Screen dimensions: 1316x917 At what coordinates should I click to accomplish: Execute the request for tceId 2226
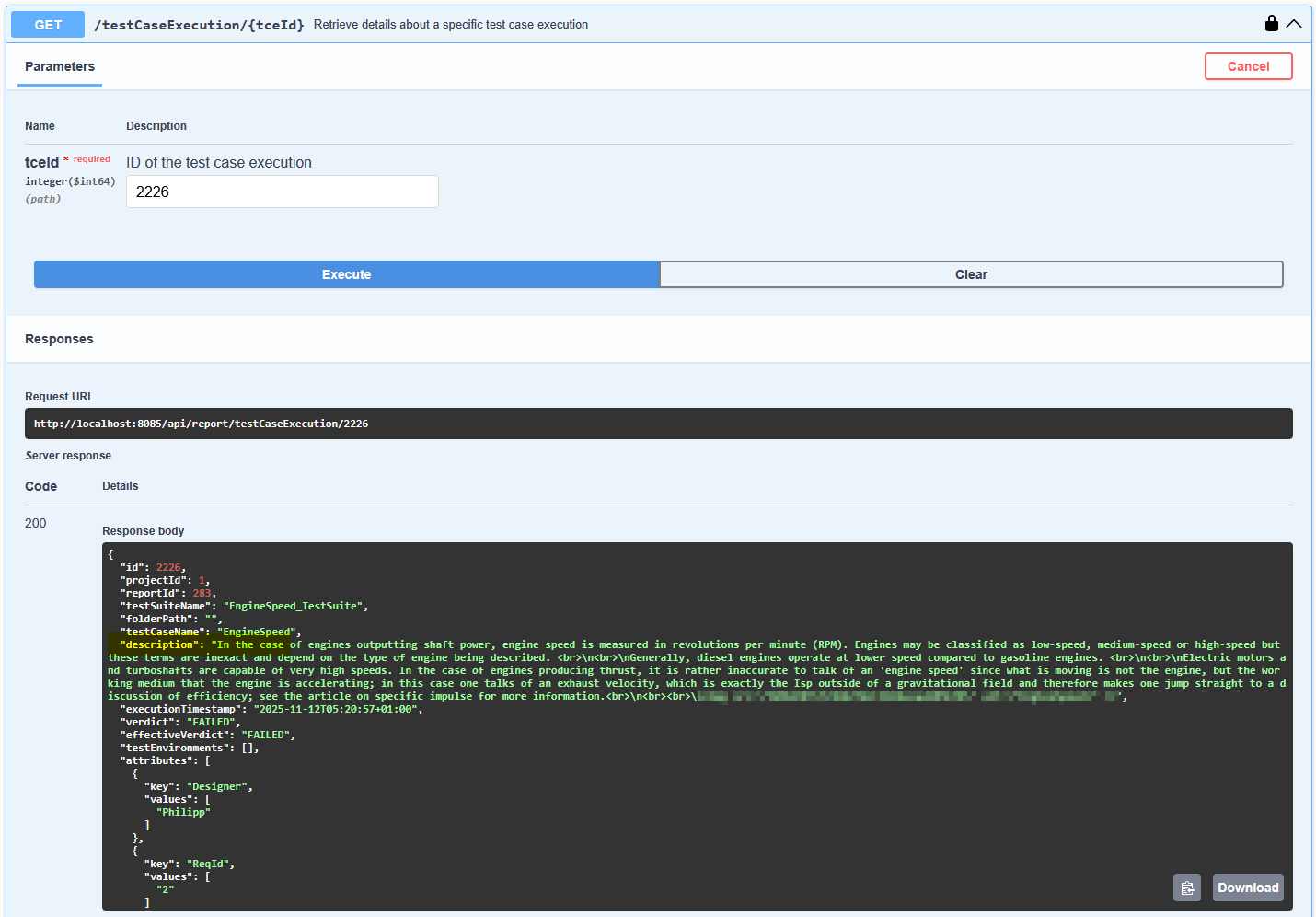(346, 273)
